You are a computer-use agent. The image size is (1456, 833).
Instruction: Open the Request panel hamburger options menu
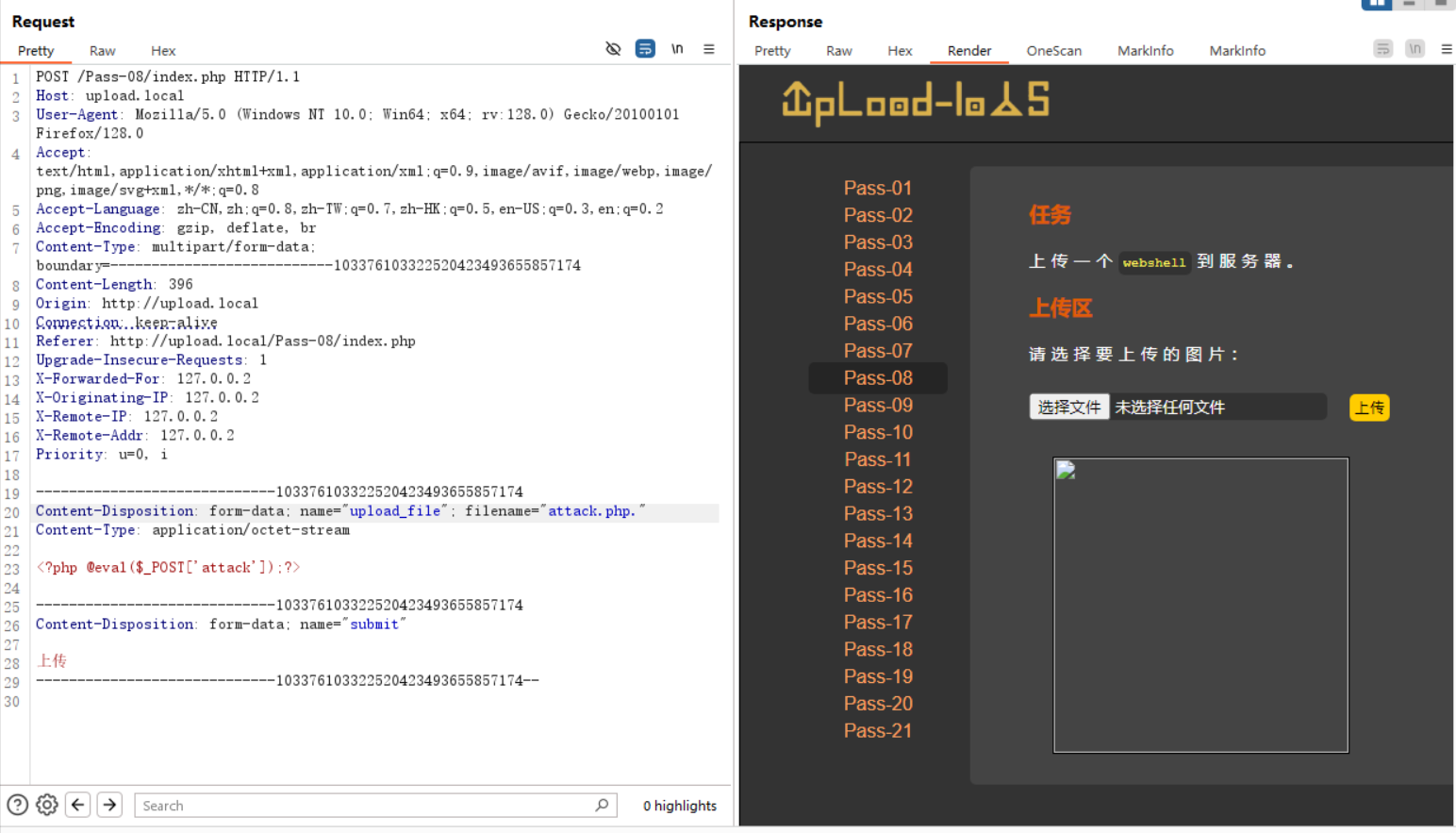(709, 49)
